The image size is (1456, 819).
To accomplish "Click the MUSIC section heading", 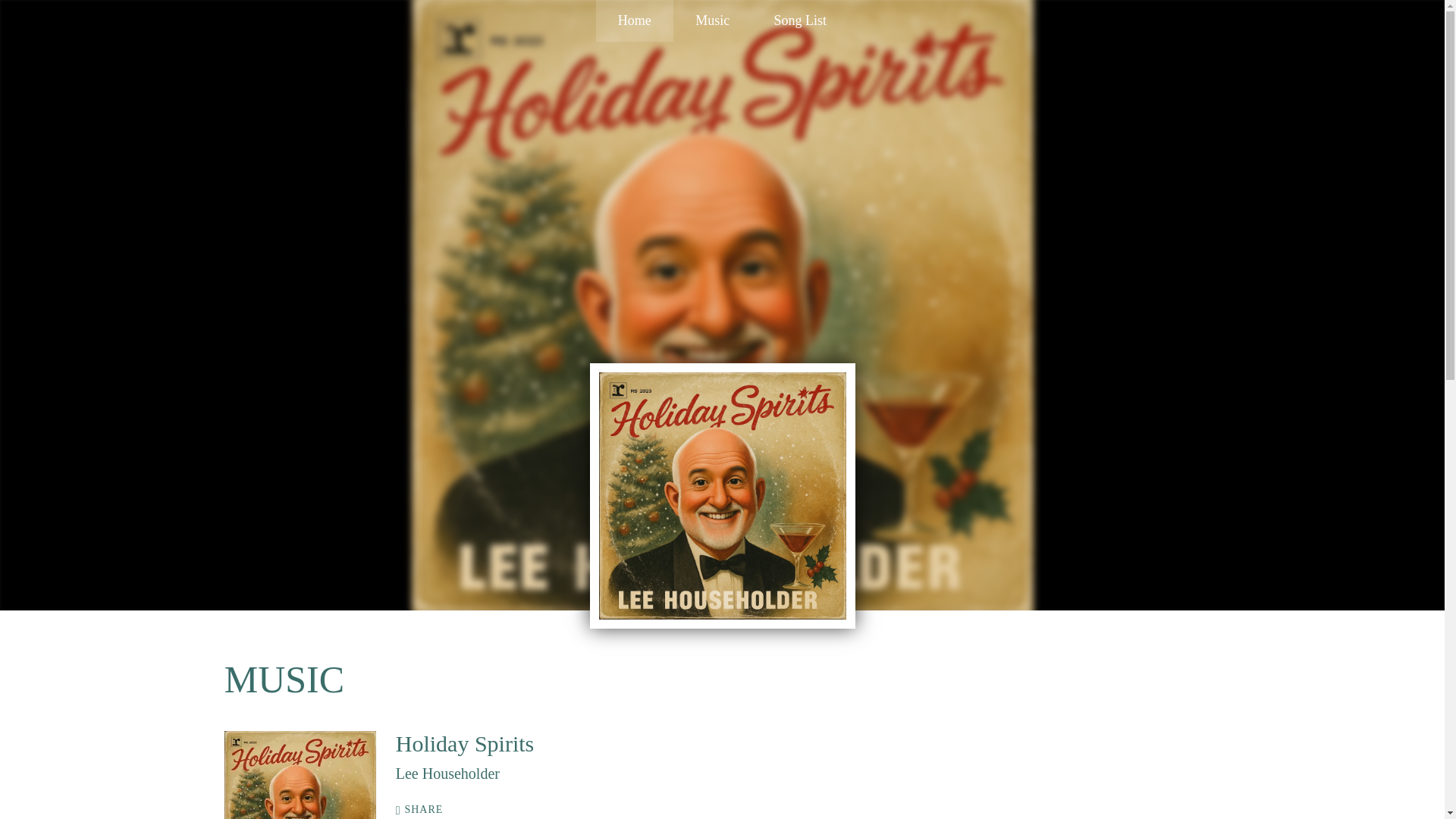I will click(x=284, y=679).
